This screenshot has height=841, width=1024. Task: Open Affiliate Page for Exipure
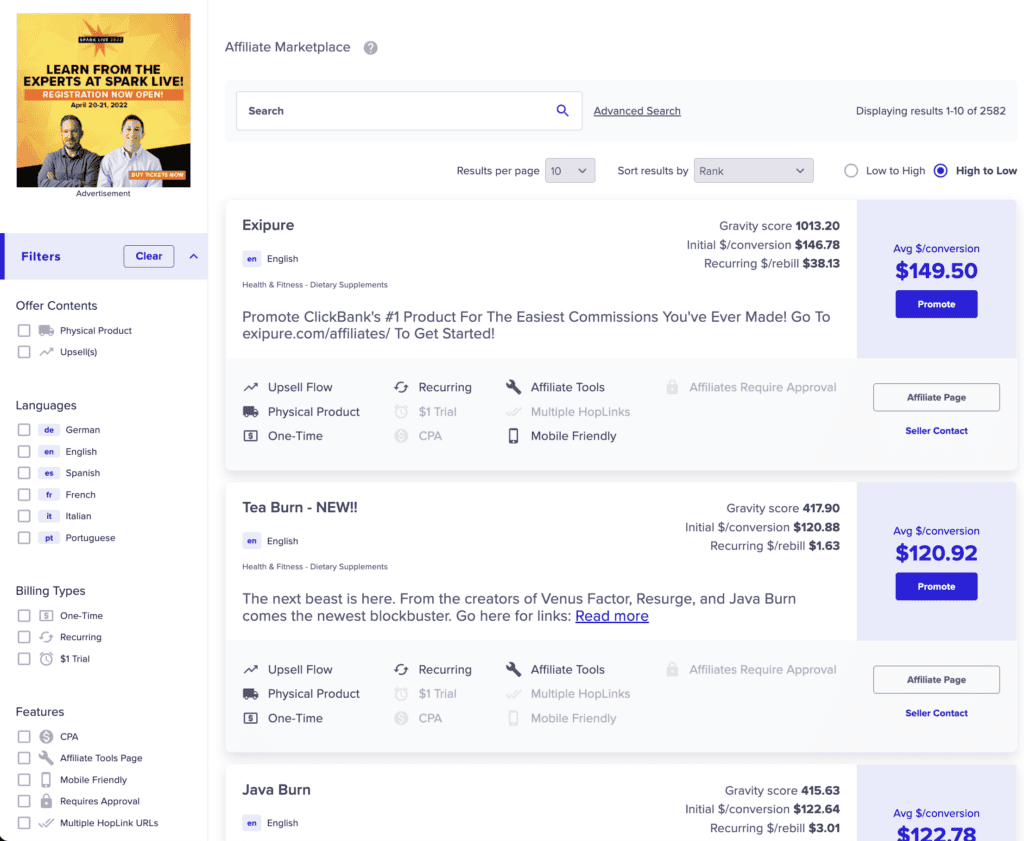click(936, 397)
